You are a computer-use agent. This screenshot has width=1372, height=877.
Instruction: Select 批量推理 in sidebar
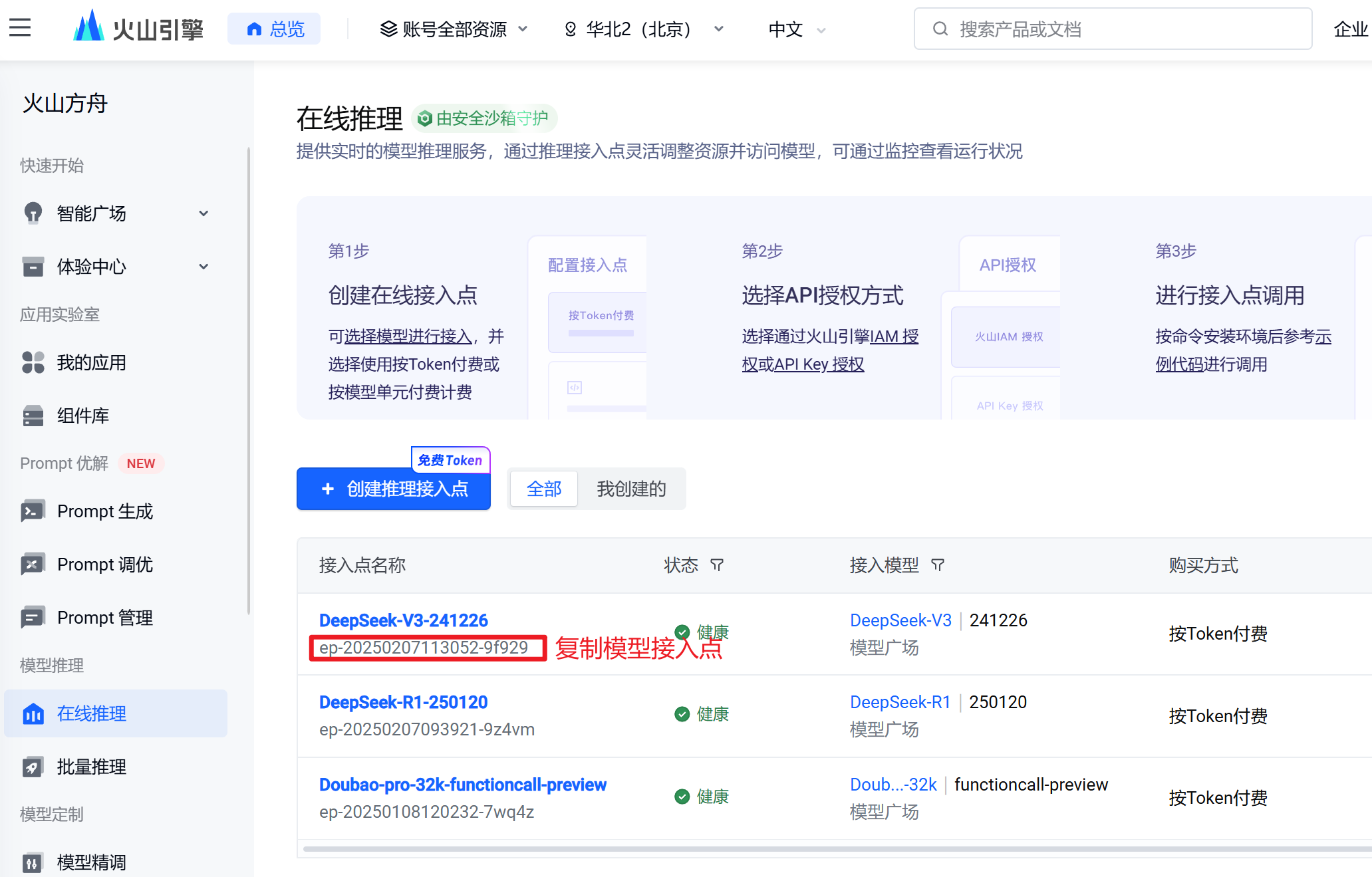pyautogui.click(x=116, y=767)
